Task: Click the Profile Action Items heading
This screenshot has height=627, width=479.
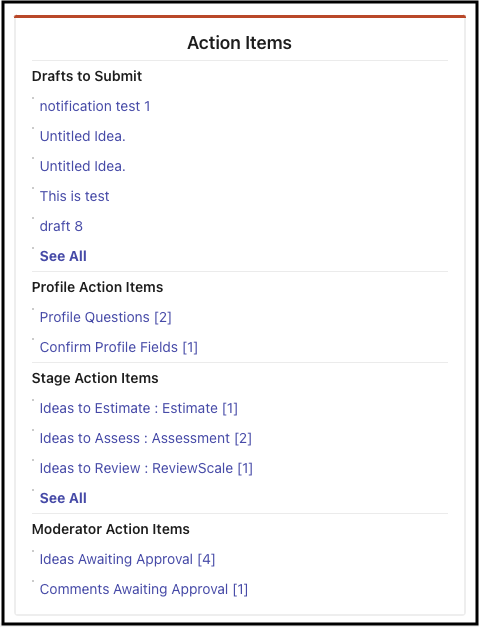Action: (x=98, y=287)
